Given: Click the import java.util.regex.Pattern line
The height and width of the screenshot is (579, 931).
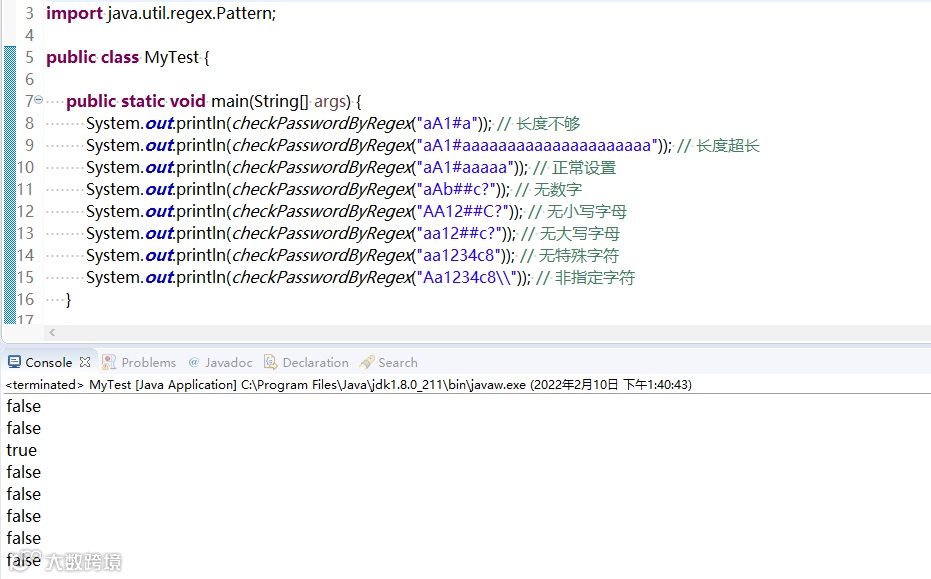Looking at the screenshot, I should [161, 13].
